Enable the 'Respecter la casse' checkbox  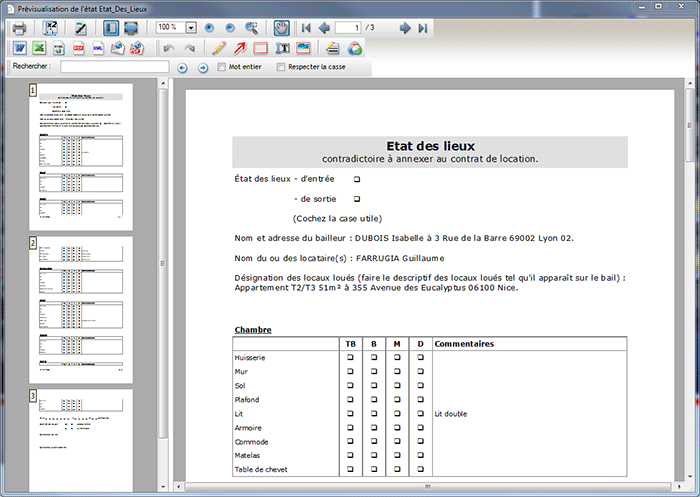click(282, 68)
